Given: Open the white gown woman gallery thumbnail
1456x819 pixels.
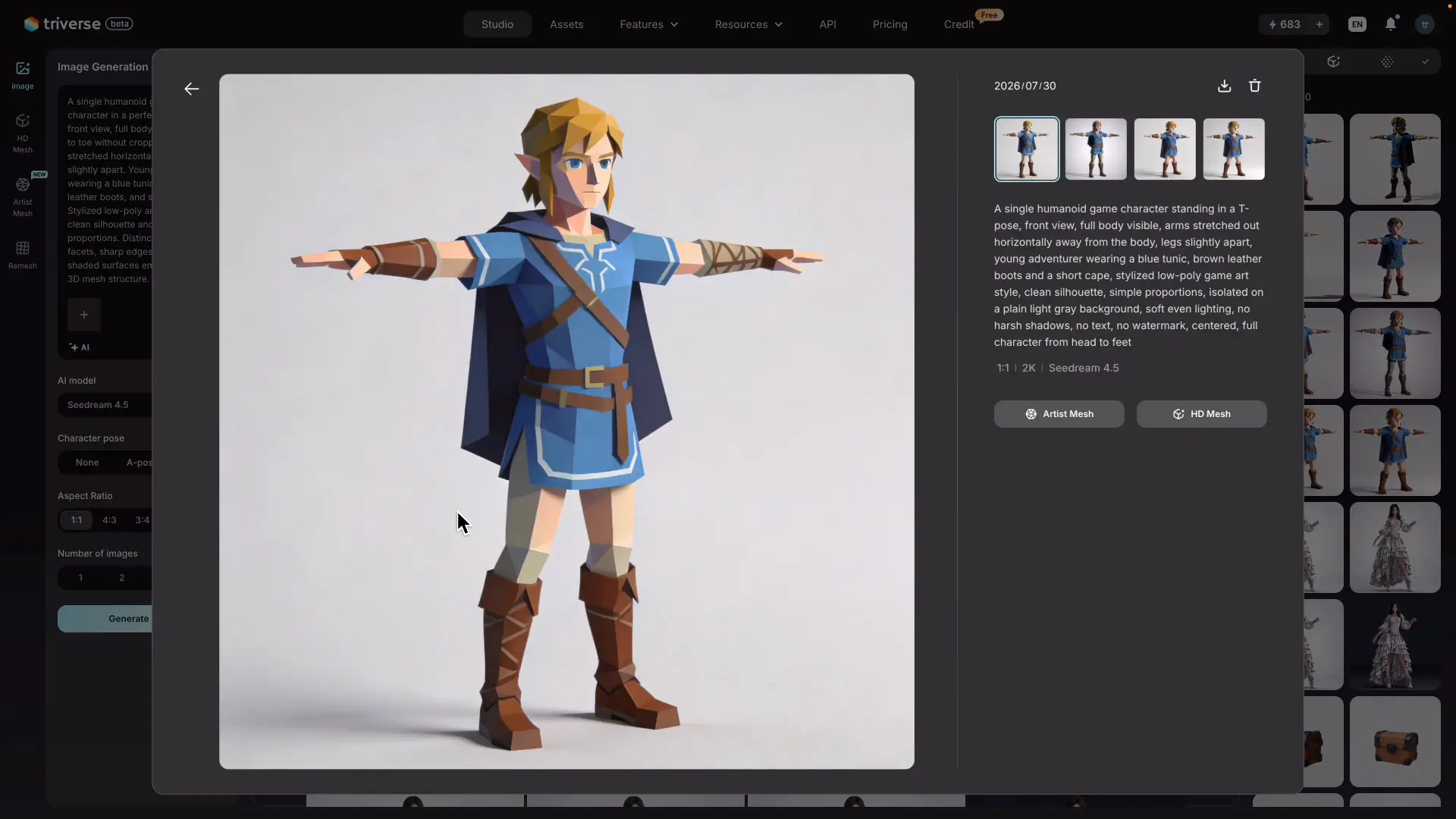Looking at the screenshot, I should coord(1395,548).
